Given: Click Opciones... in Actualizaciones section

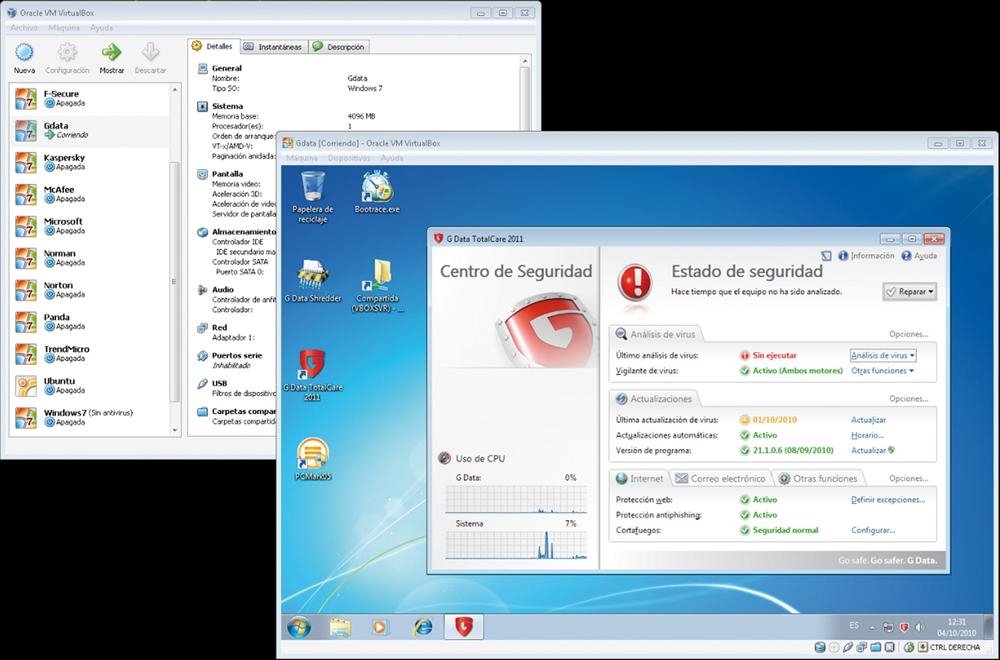Looking at the screenshot, I should coord(909,399).
